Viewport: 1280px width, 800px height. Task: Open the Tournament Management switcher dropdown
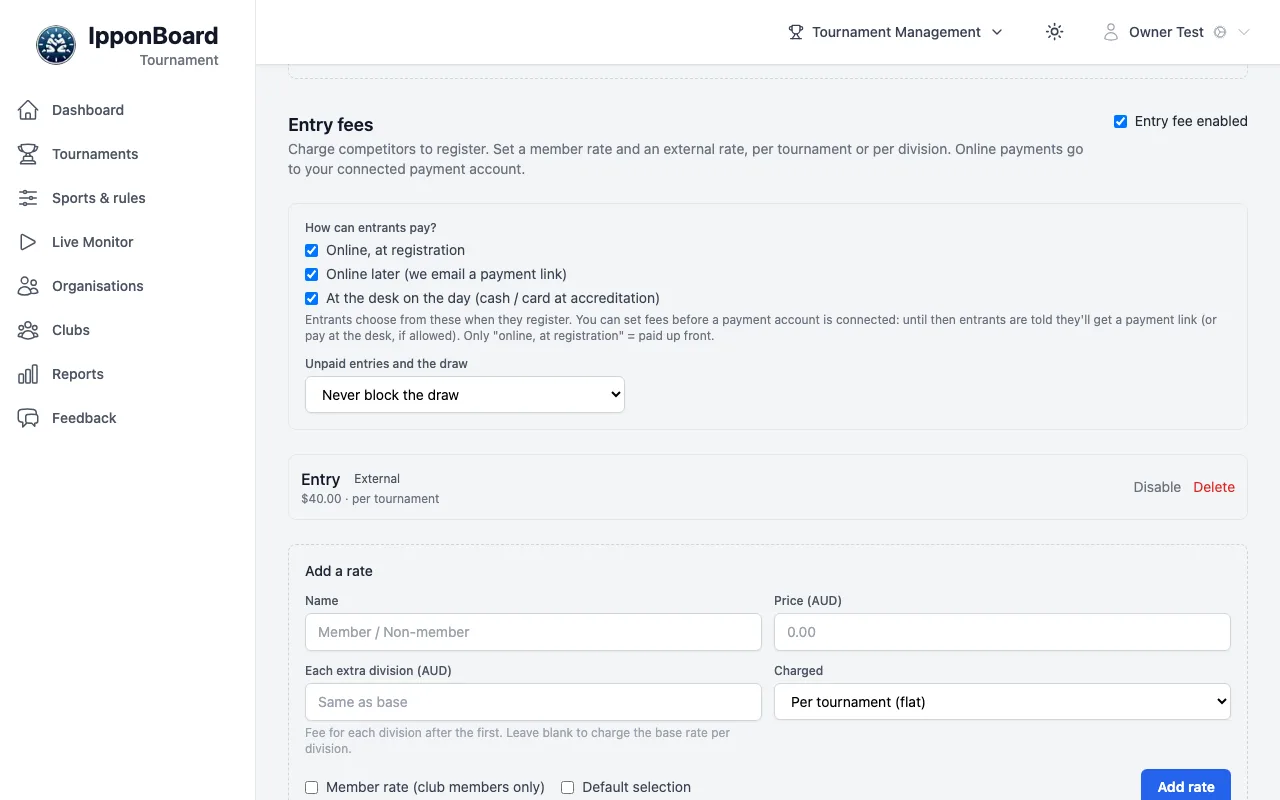(895, 32)
